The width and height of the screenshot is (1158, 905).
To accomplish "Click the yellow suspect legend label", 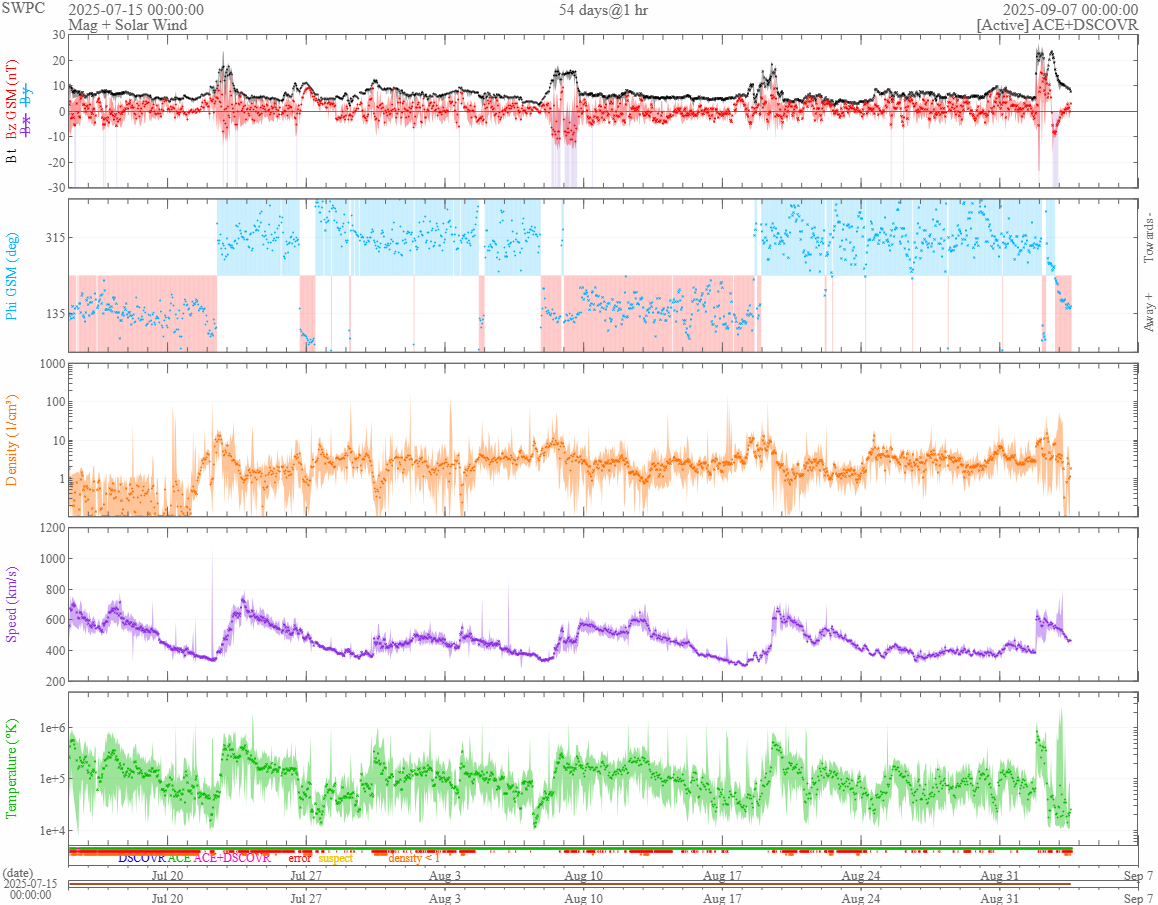I will coord(336,858).
